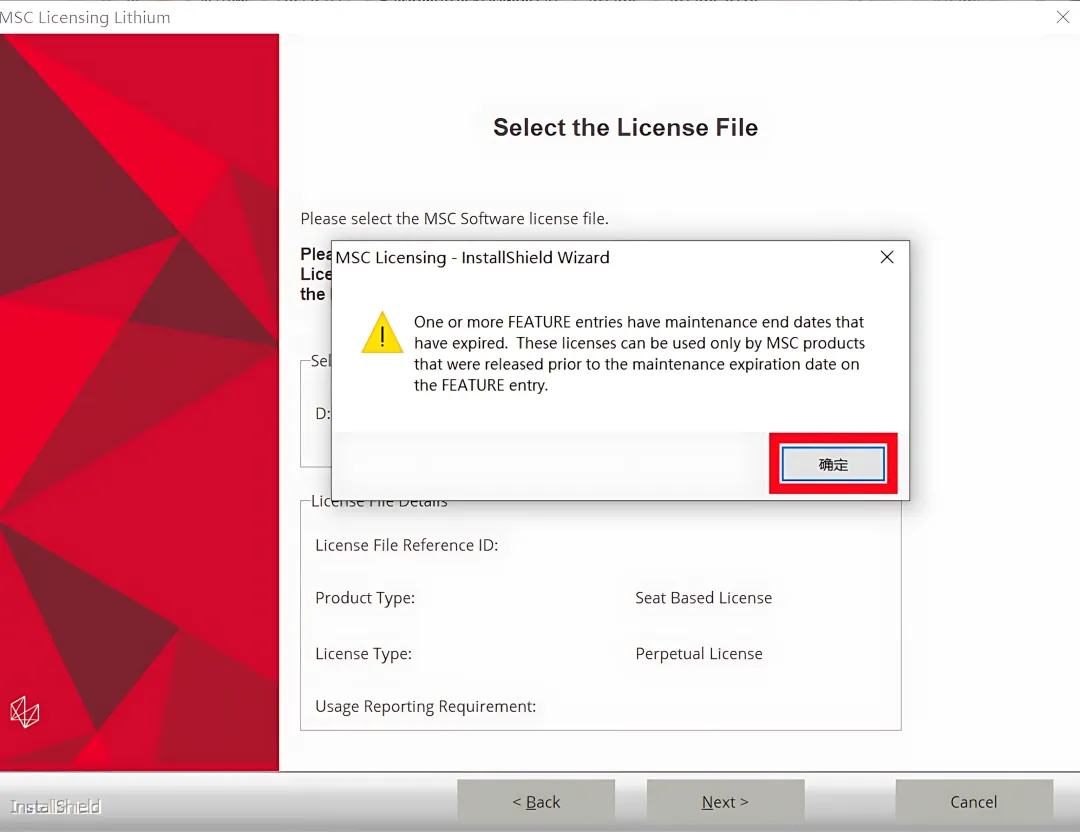Screen dimensions: 1080x832
Task: Cancel the installation
Action: coord(974,802)
